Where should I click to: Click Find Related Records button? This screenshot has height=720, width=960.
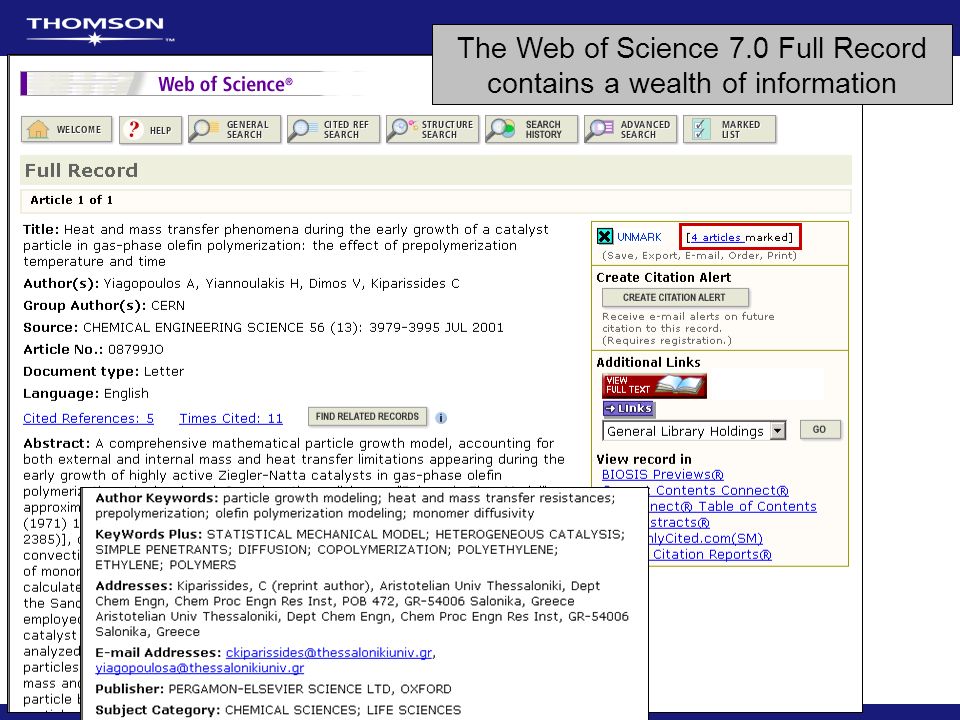click(367, 416)
